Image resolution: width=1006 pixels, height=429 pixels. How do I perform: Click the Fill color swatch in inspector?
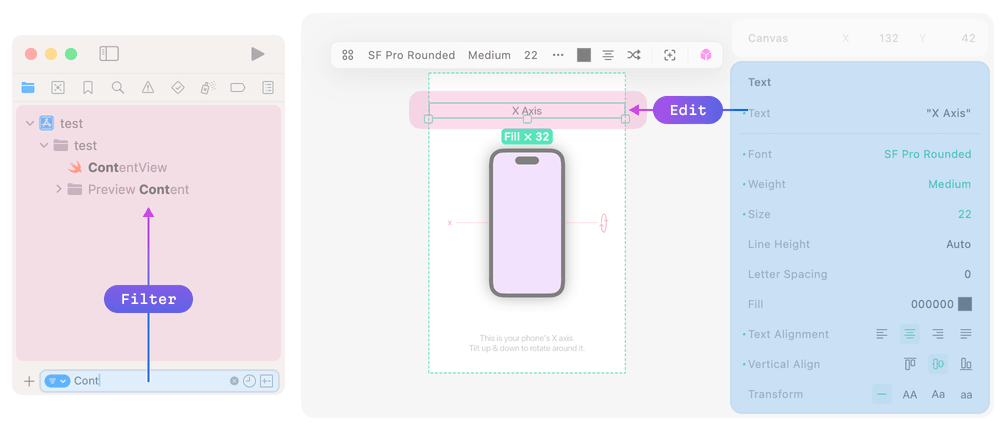click(965, 304)
